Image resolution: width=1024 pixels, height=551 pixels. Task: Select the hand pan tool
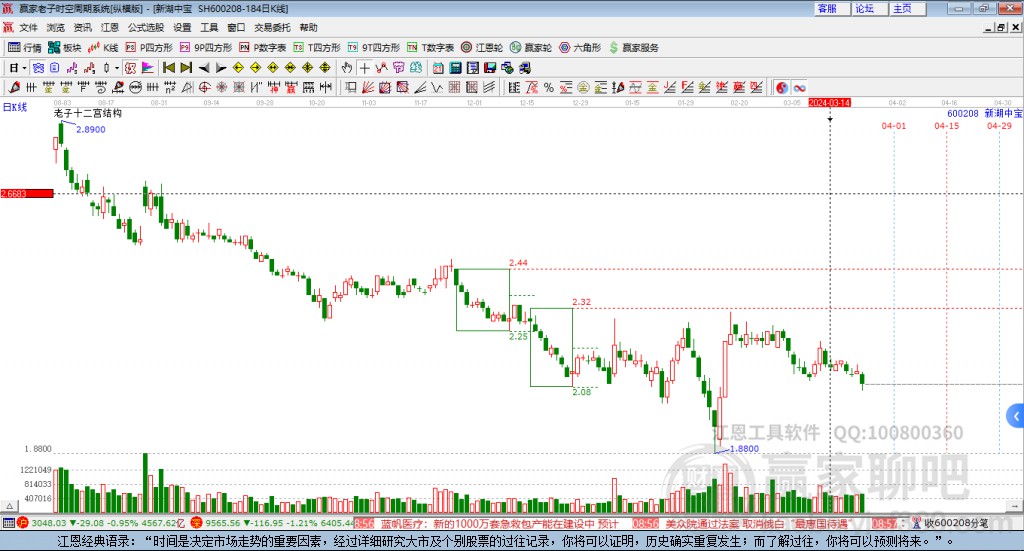347,67
